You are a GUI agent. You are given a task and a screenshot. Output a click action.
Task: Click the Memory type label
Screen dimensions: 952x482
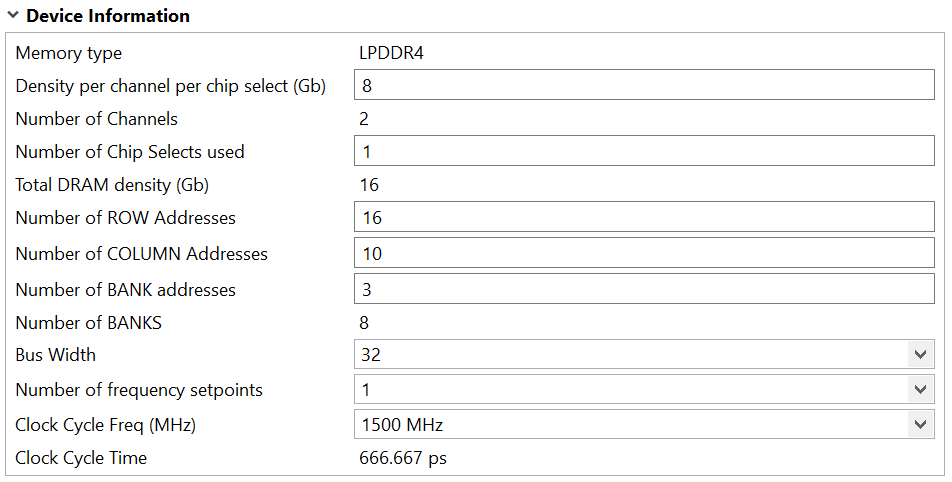(x=68, y=53)
